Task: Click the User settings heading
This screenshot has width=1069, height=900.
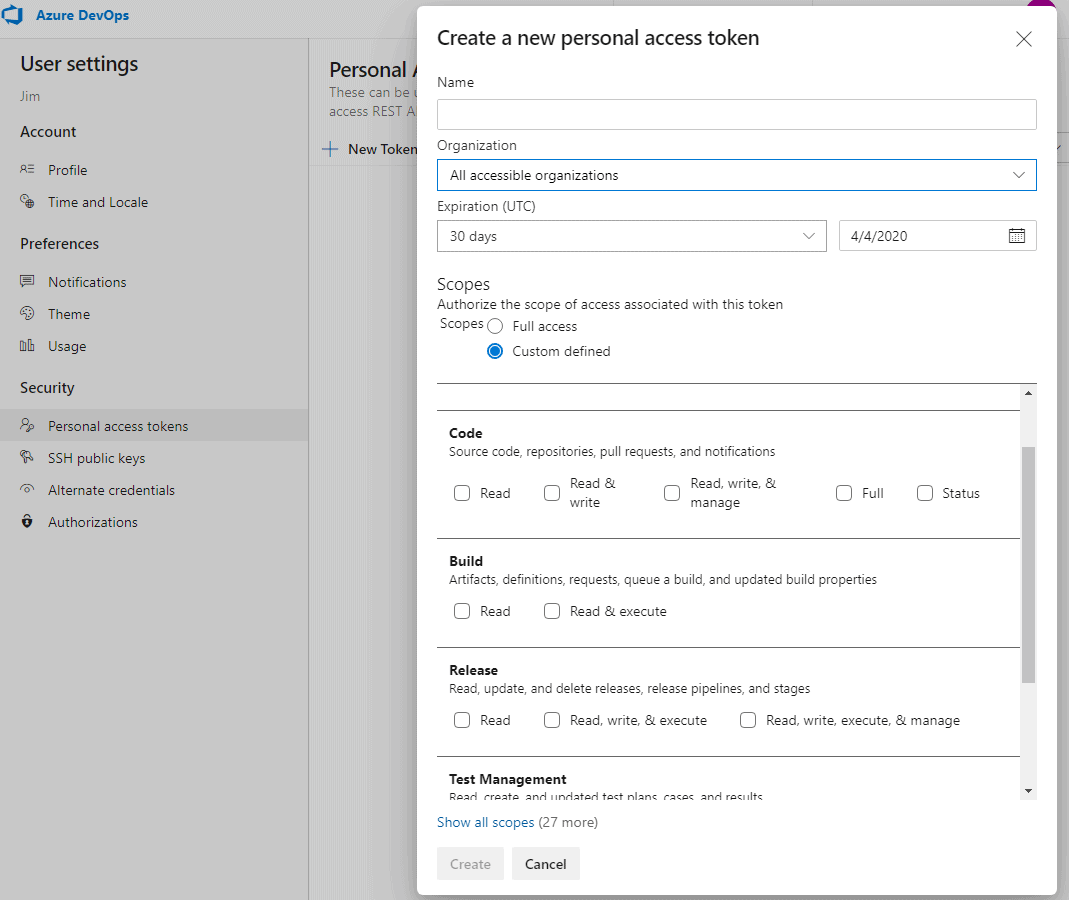Action: point(79,63)
